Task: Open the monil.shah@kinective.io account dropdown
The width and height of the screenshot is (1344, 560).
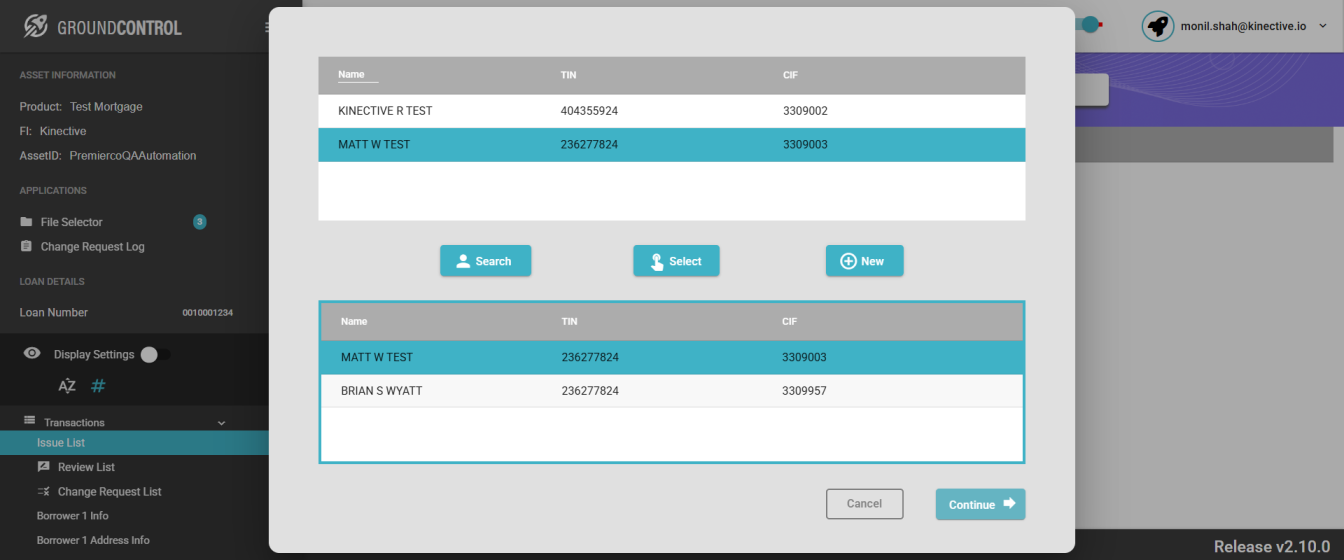Action: click(x=1323, y=26)
